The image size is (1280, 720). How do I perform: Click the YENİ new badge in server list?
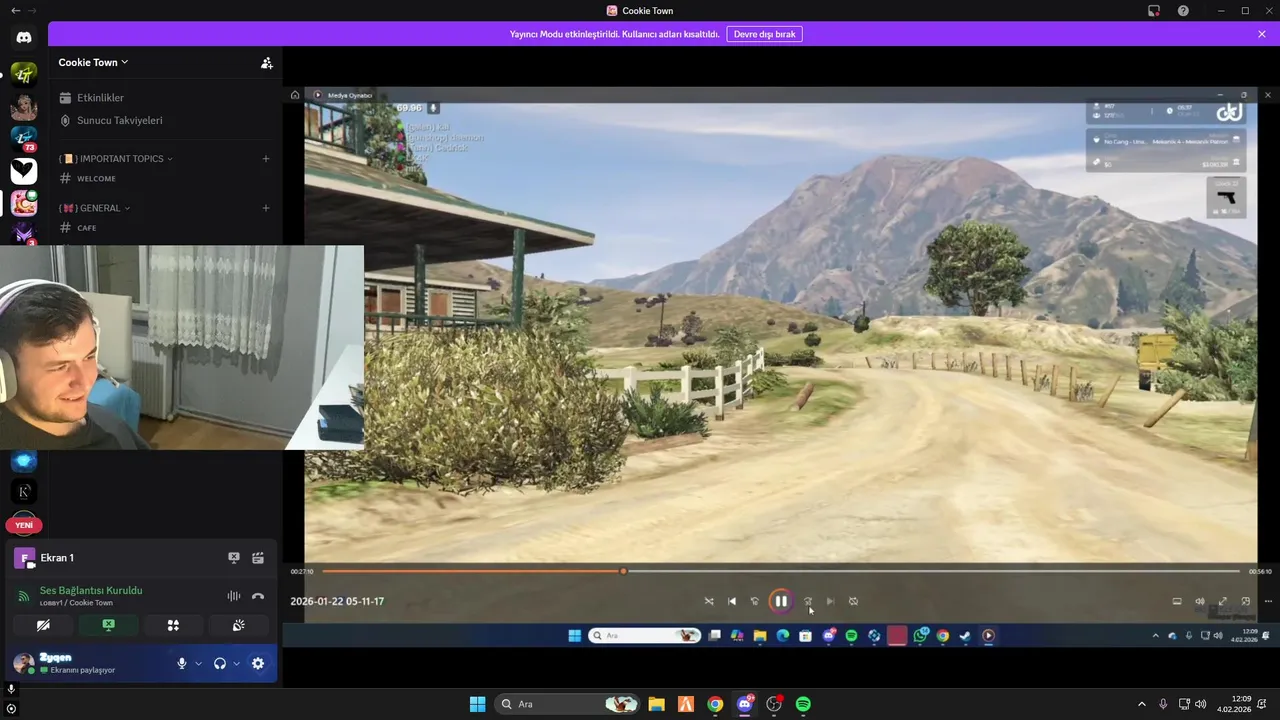click(x=24, y=525)
